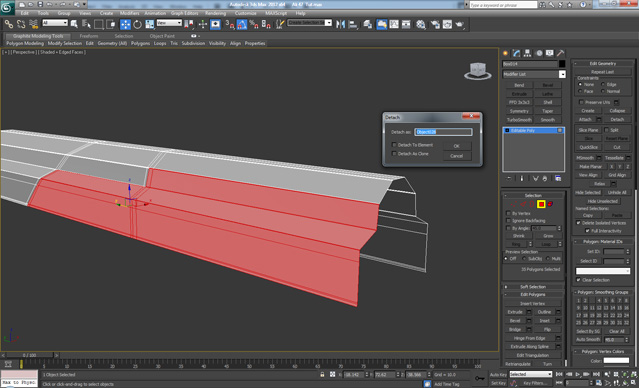This screenshot has width=639, height=388.
Task: Select SubObj preview selection radio
Action: tap(524, 258)
